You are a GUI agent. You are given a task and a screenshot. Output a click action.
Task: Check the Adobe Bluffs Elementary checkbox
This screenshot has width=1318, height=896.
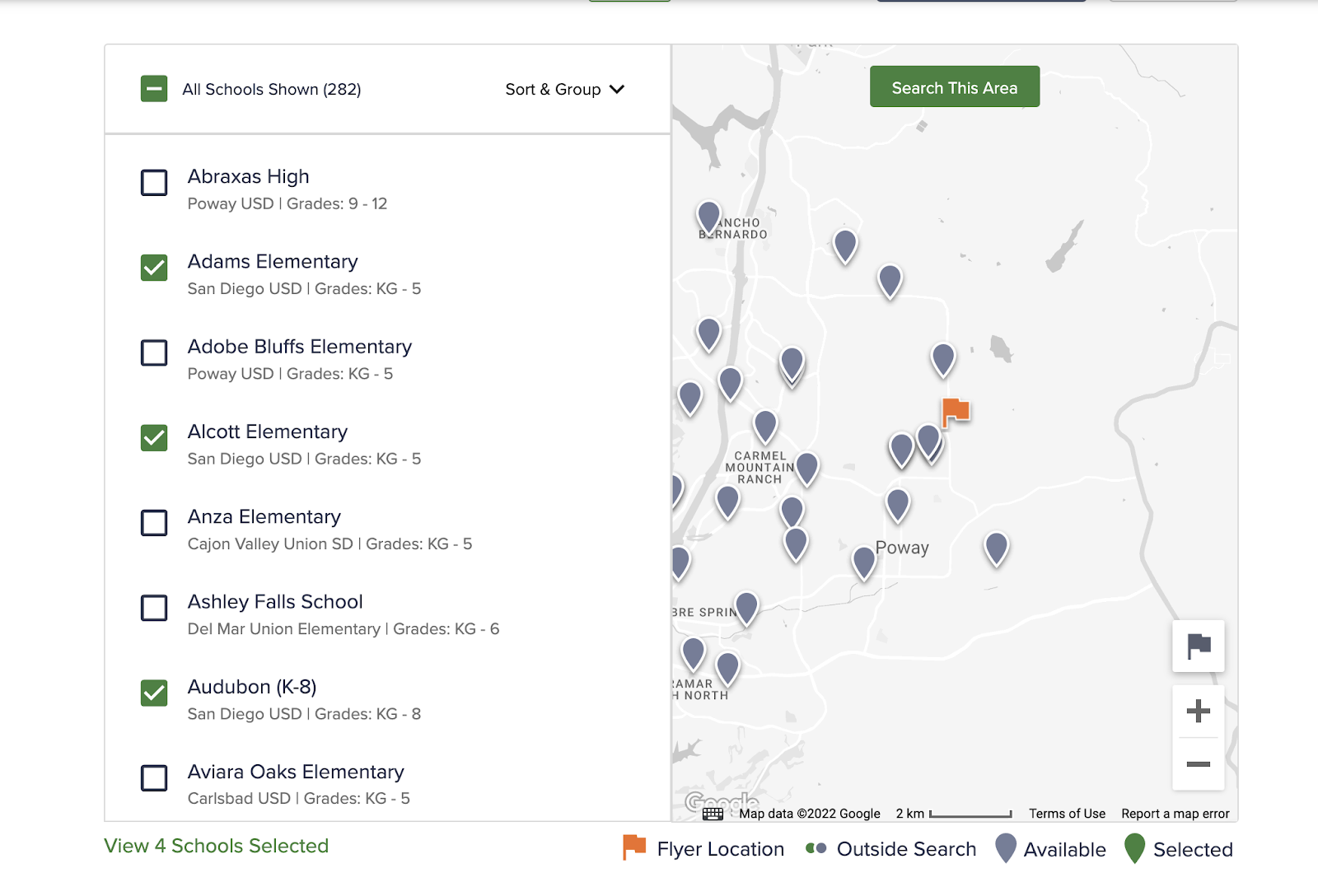[154, 352]
